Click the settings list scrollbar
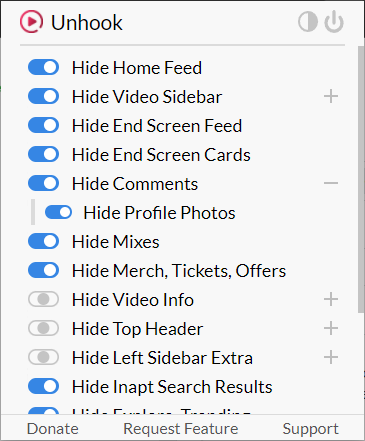The width and height of the screenshot is (365, 441). click(x=361, y=179)
